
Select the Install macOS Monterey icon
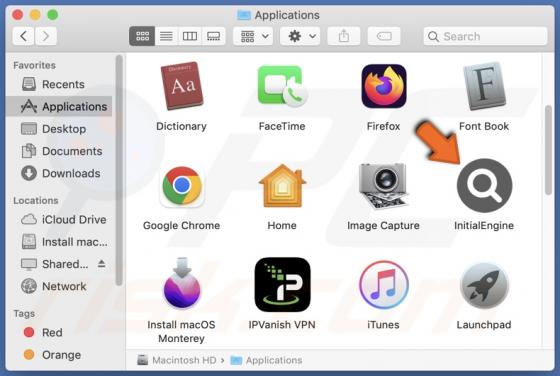point(182,284)
